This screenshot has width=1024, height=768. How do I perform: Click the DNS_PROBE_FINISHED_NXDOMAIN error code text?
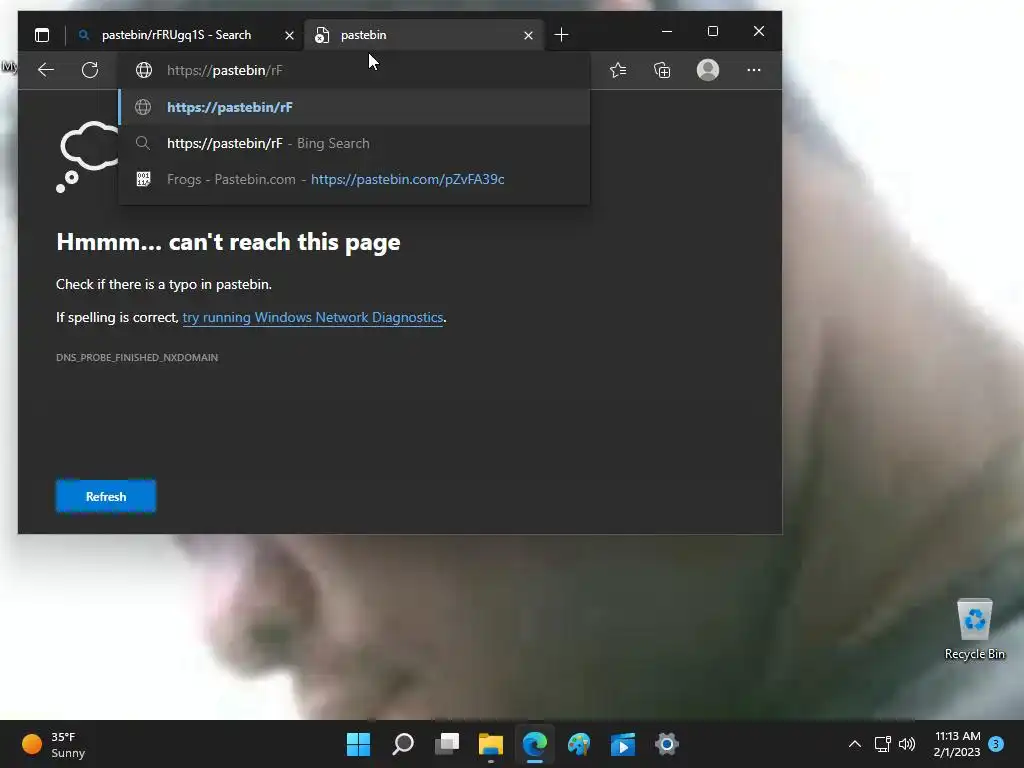point(137,357)
